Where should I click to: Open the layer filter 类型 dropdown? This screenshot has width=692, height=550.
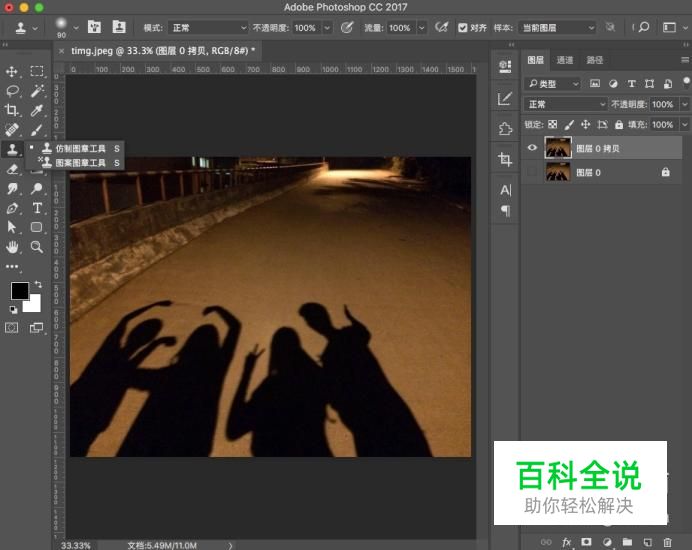553,83
